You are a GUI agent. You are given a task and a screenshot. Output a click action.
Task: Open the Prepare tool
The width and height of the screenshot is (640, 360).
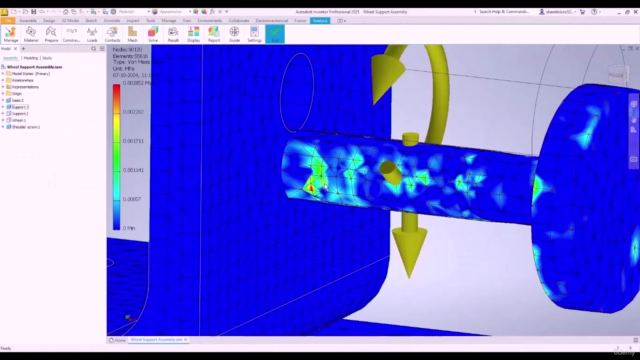51,34
